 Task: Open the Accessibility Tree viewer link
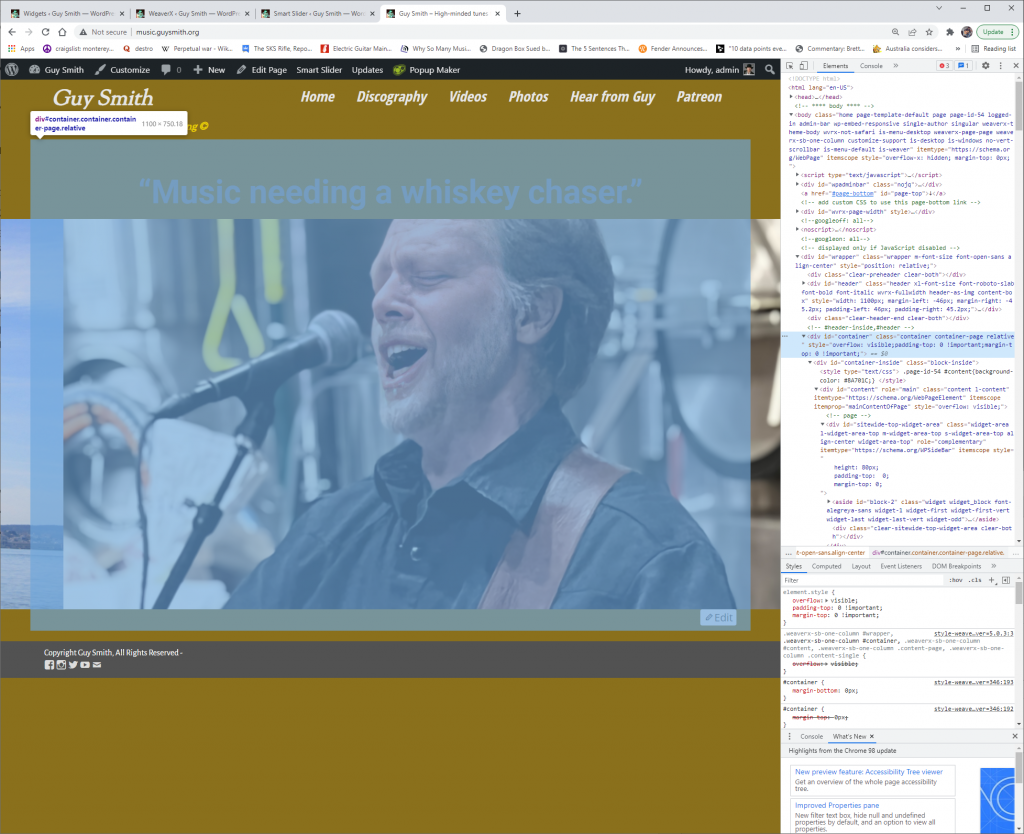click(x=868, y=772)
